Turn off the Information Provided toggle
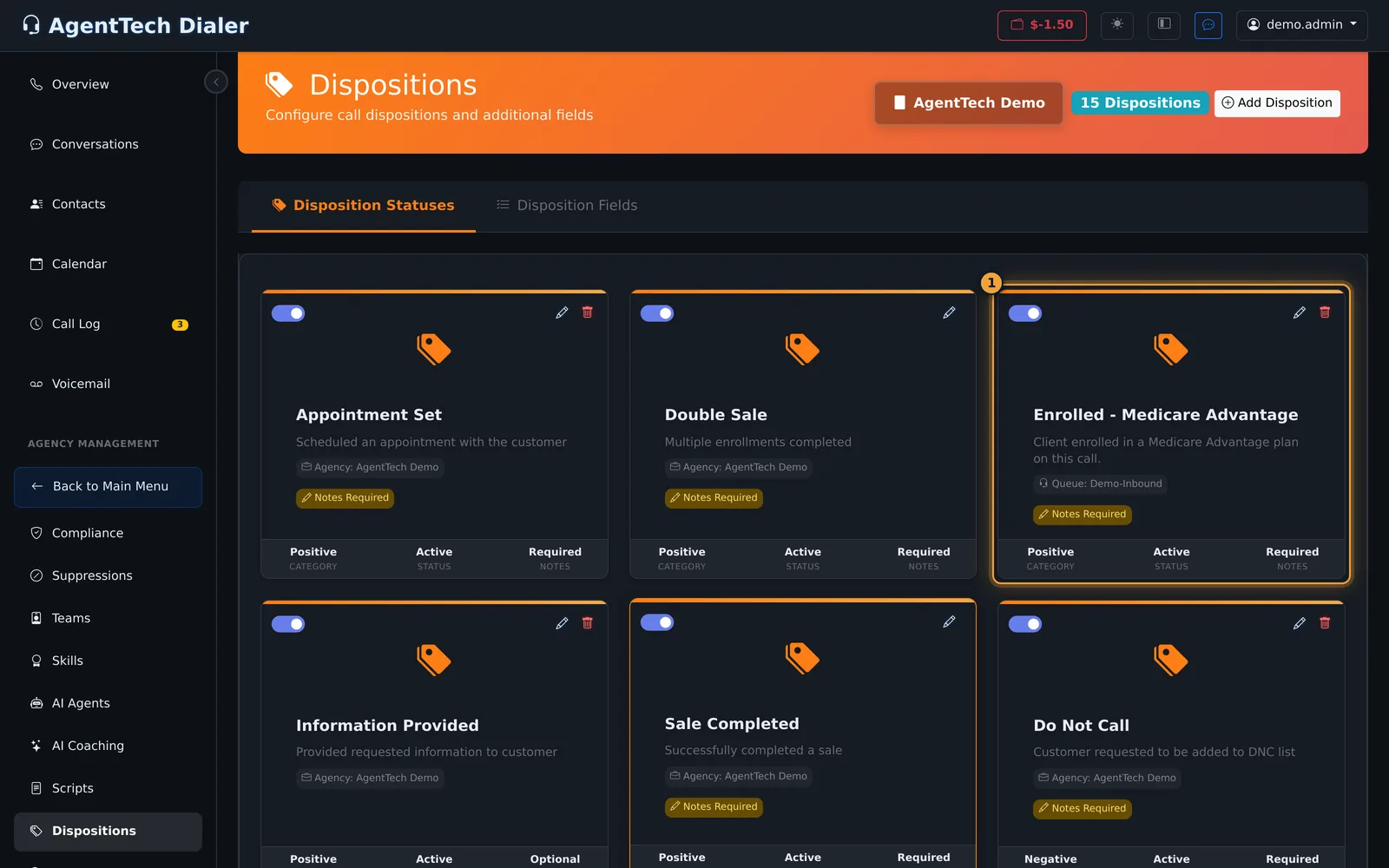 288,624
